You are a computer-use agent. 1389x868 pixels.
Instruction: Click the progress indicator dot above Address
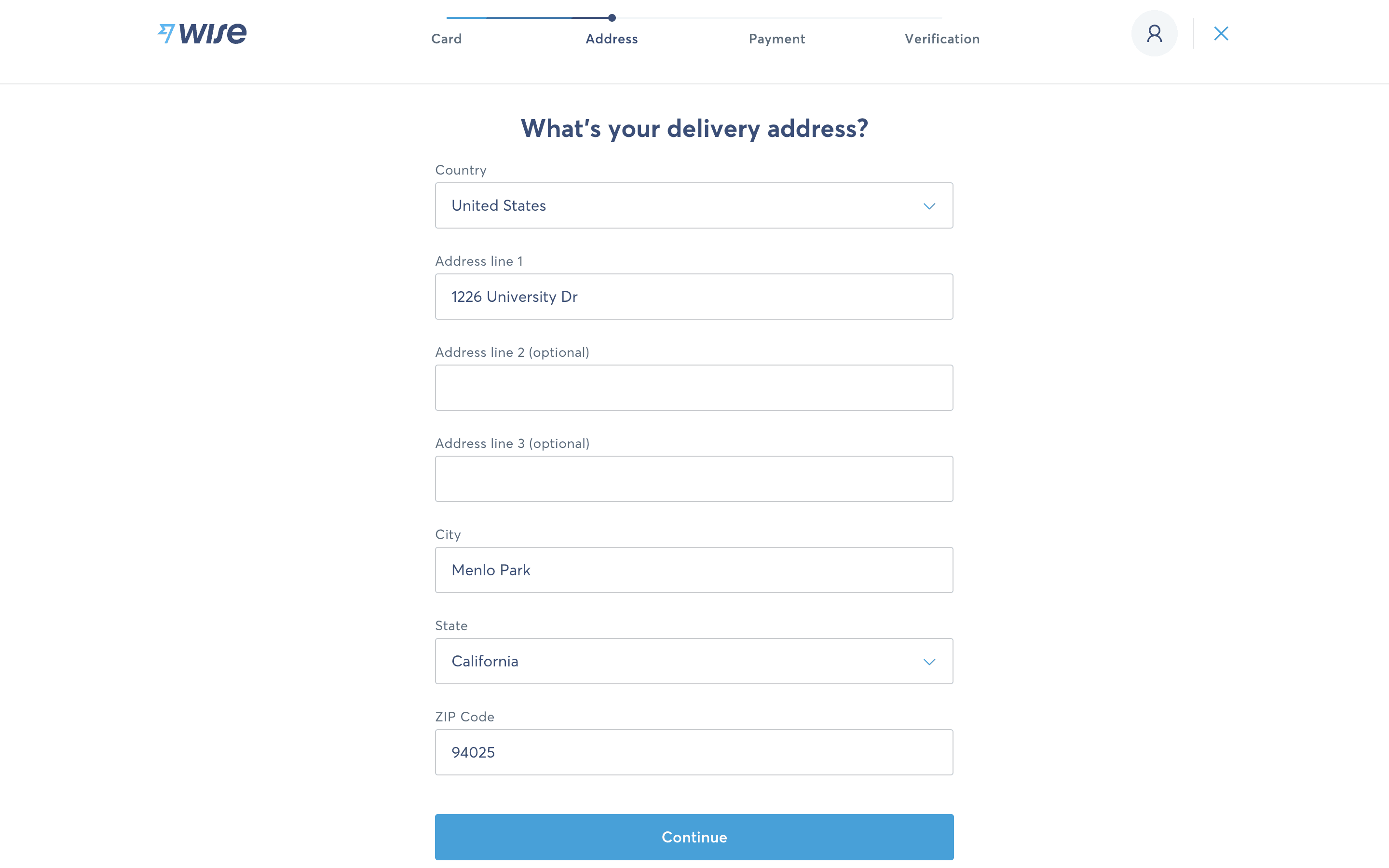pyautogui.click(x=612, y=18)
